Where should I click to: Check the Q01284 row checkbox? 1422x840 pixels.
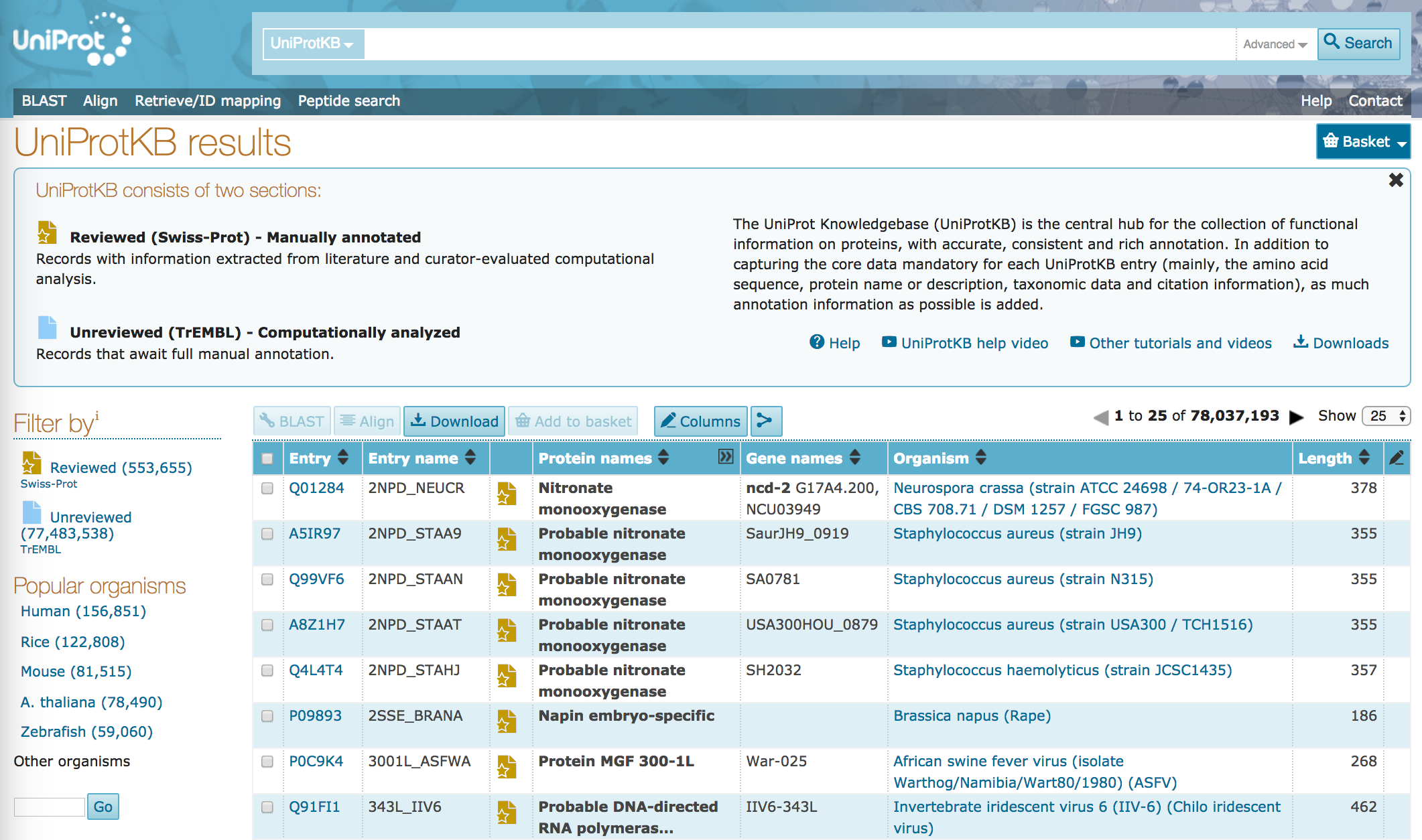tap(267, 488)
